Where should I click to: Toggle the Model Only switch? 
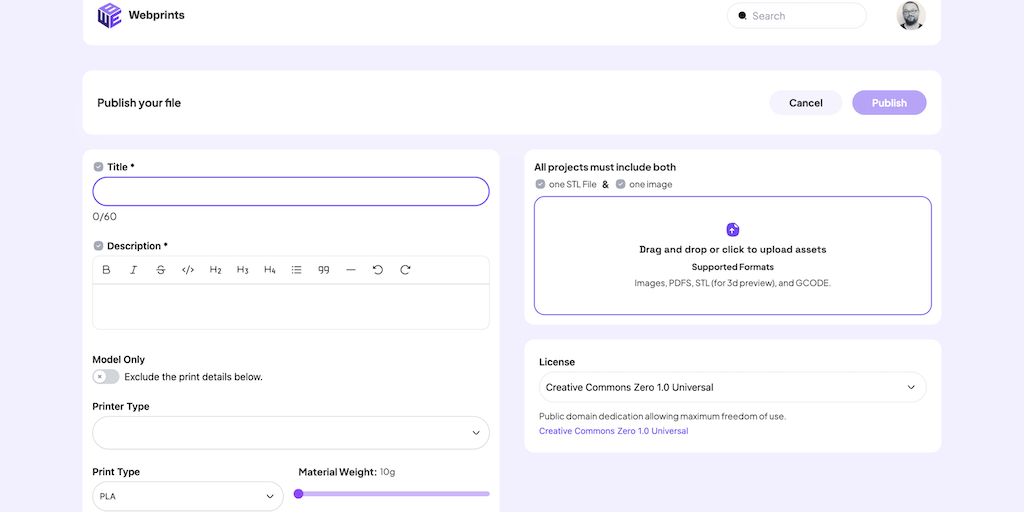tap(105, 377)
